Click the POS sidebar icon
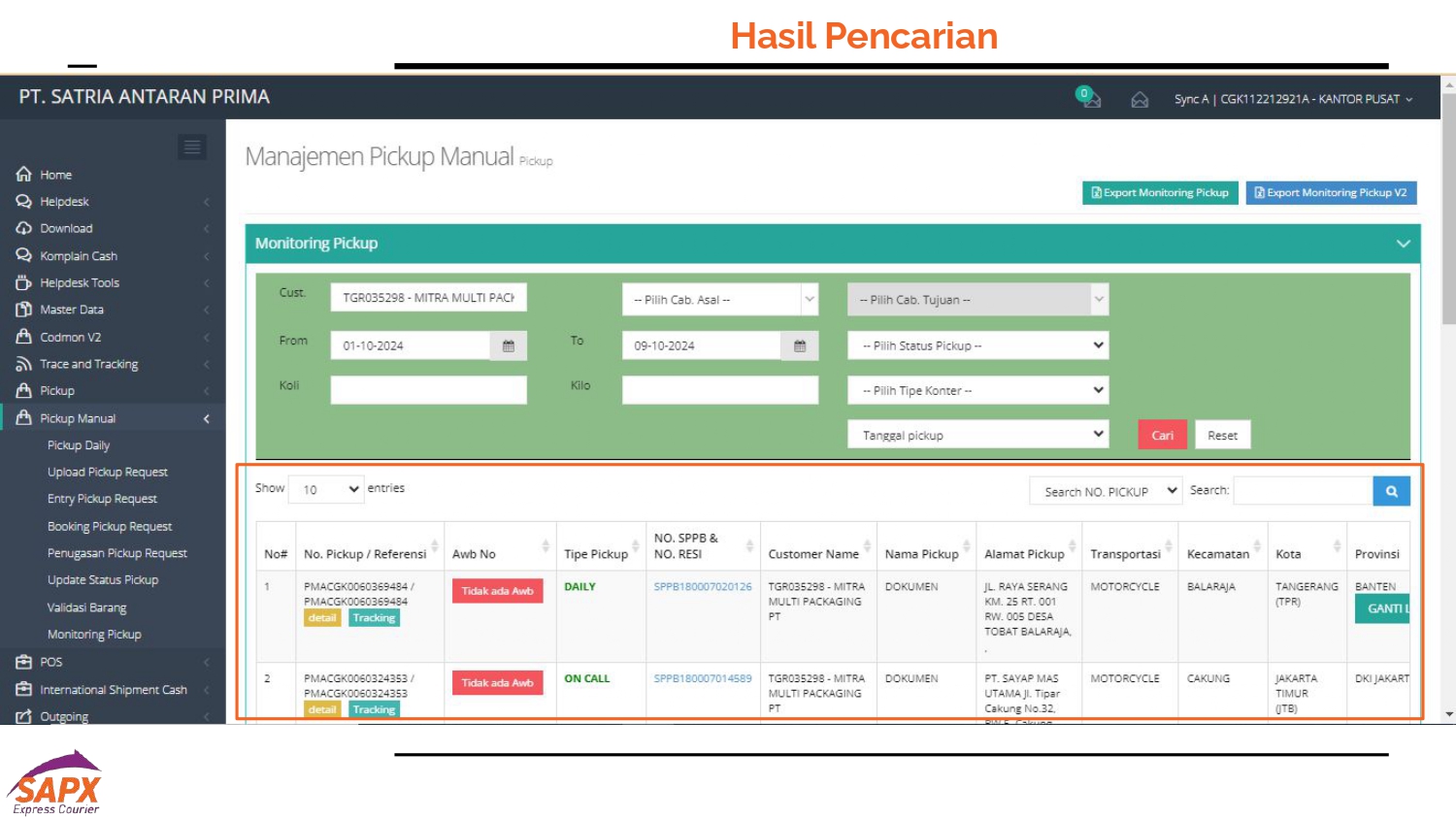This screenshot has width=1456, height=819. [24, 662]
